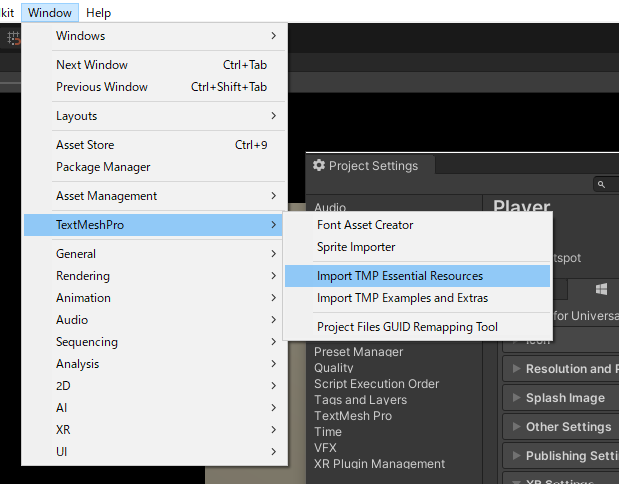Click Import TMP Examples and Extras
619x484 pixels.
coord(417,298)
